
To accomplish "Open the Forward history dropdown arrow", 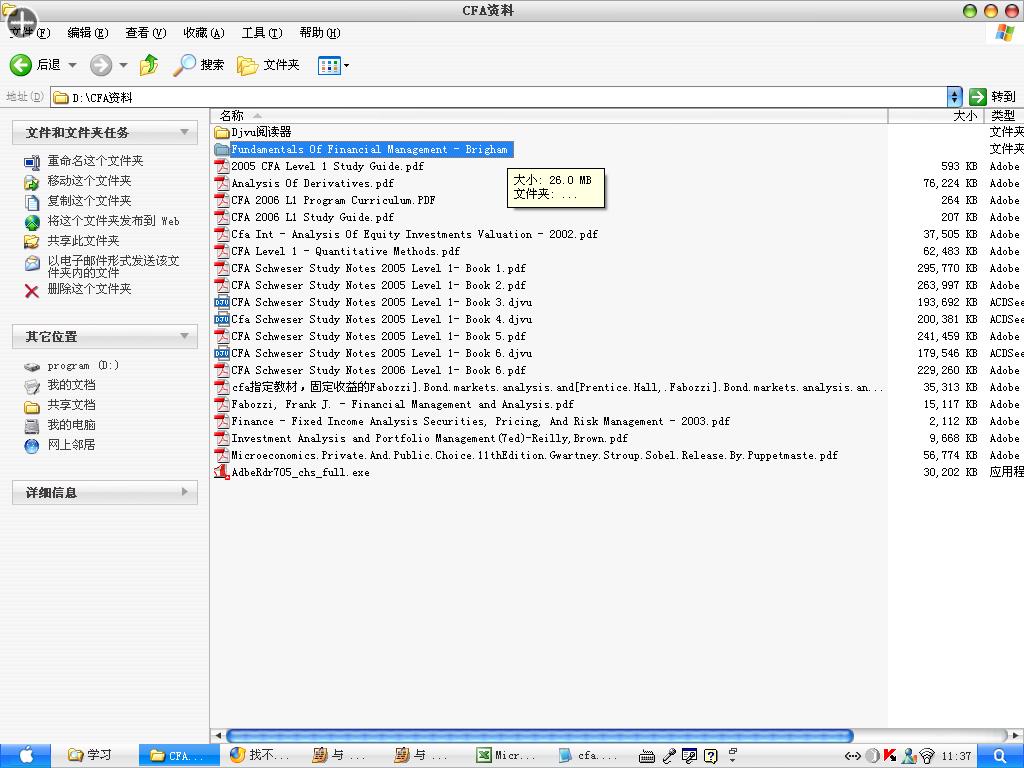I will click(123, 65).
